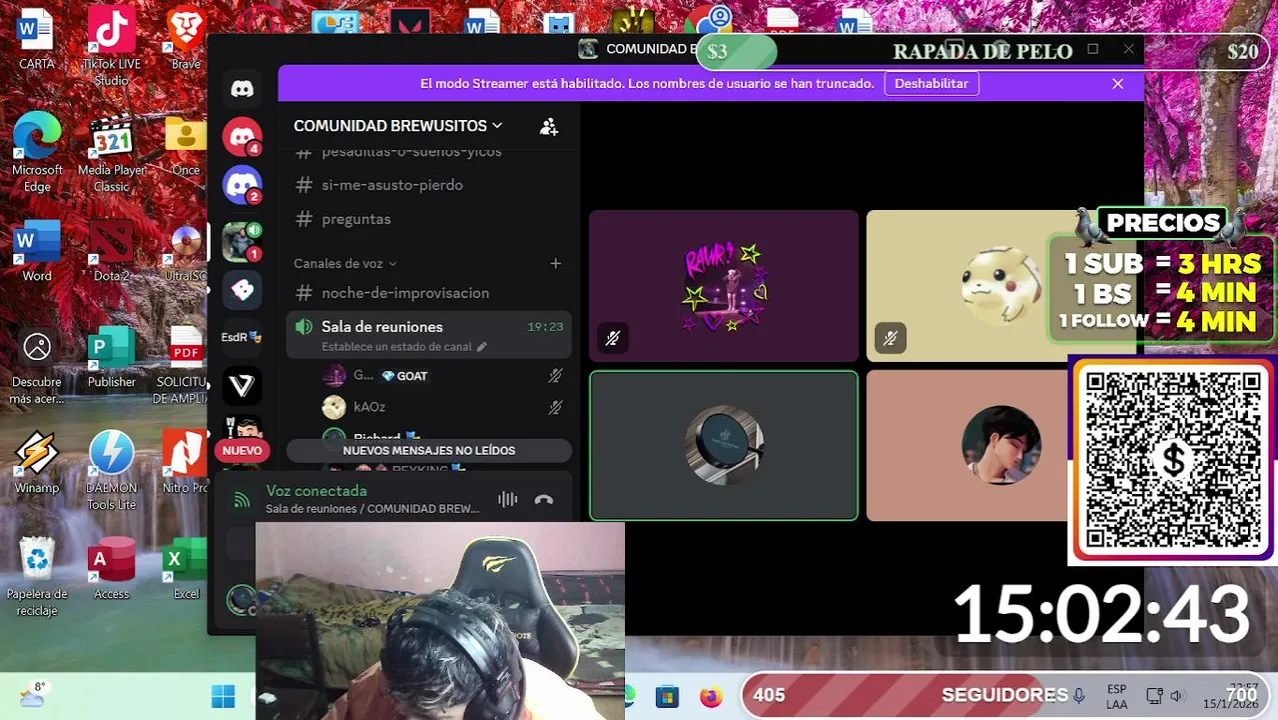Select the green-bordered speaking participant tile
Viewport: 1278px width, 720px height.
click(x=724, y=446)
